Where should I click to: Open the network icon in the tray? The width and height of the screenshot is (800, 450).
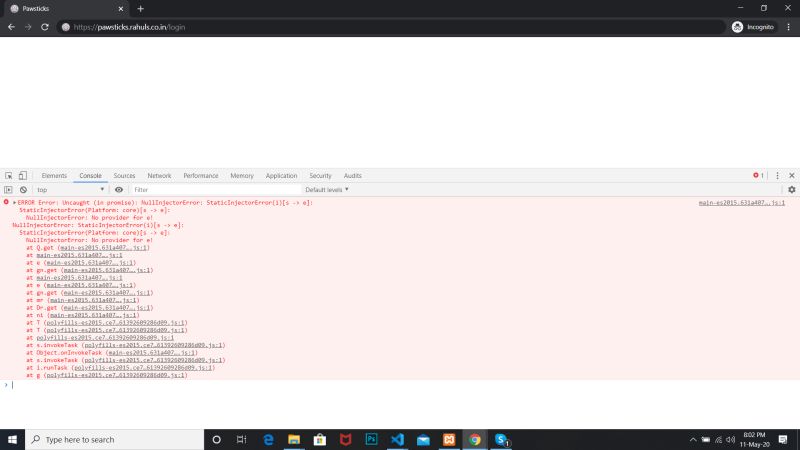pos(718,440)
